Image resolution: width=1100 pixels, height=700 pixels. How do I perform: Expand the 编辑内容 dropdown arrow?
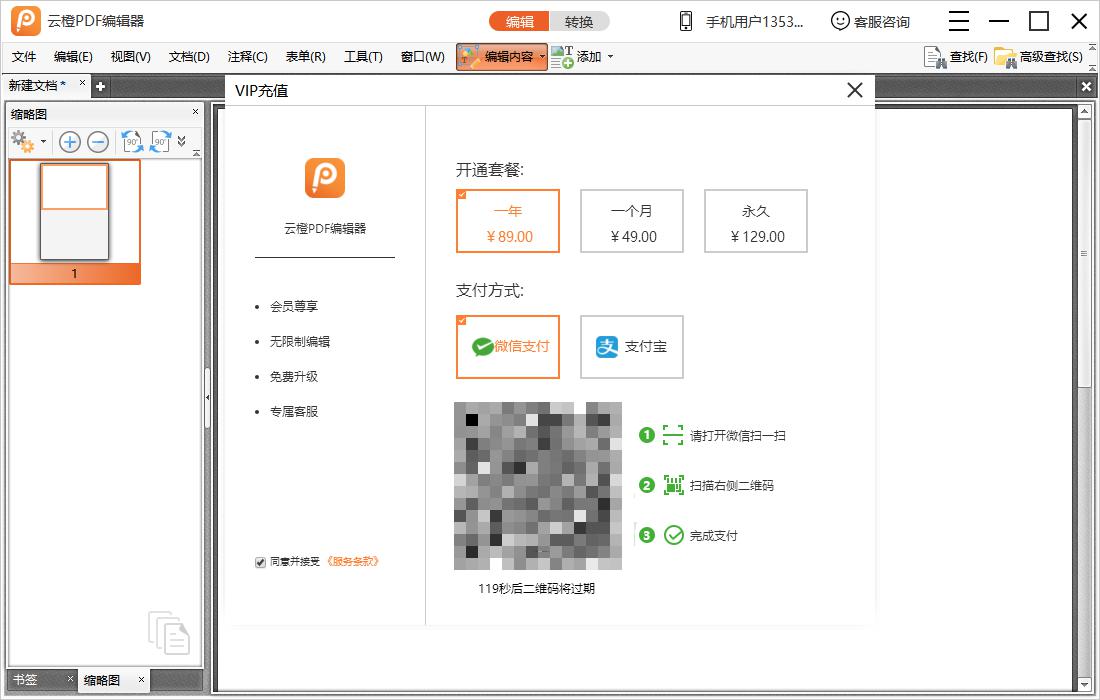click(542, 57)
